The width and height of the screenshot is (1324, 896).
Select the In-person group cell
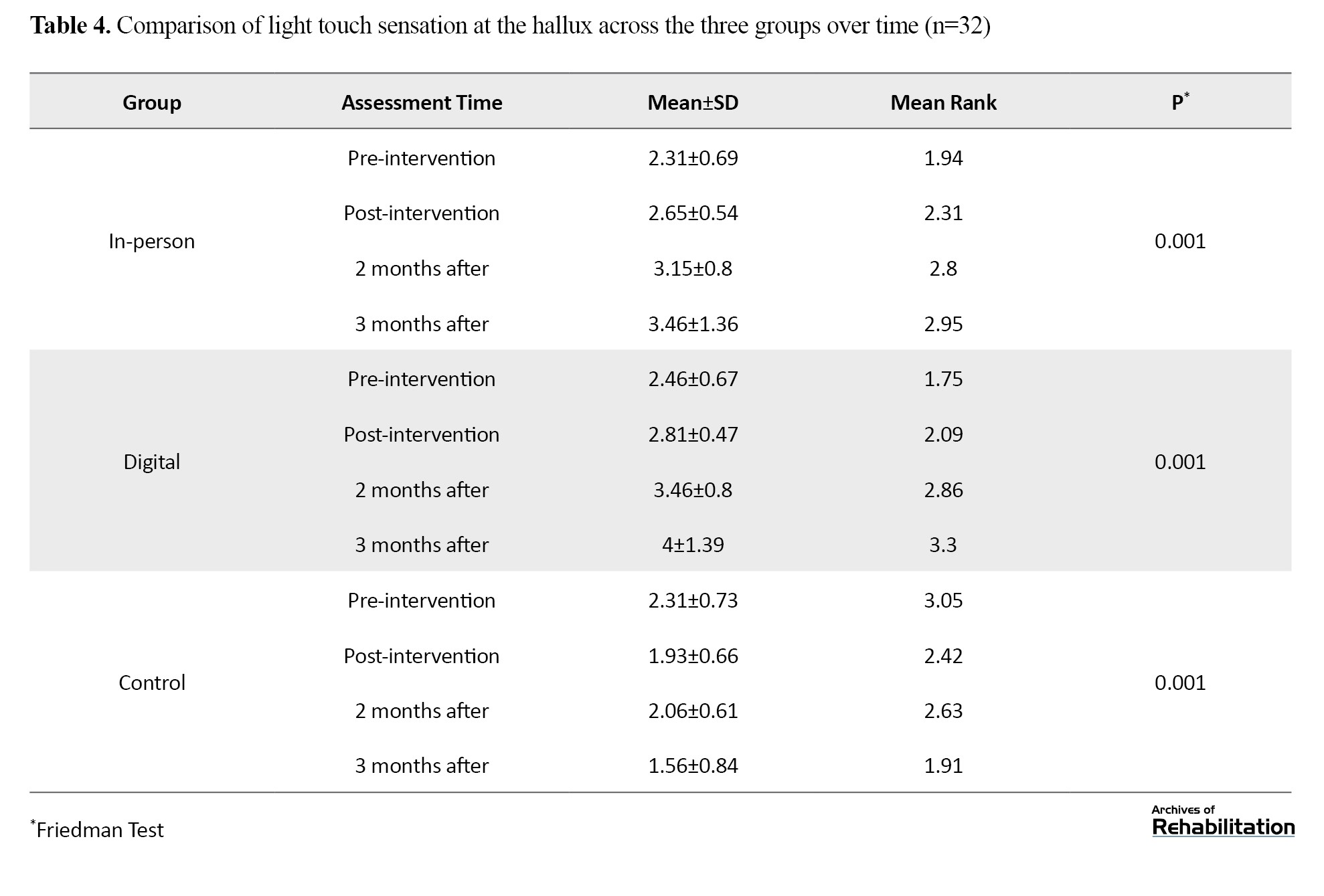click(152, 241)
